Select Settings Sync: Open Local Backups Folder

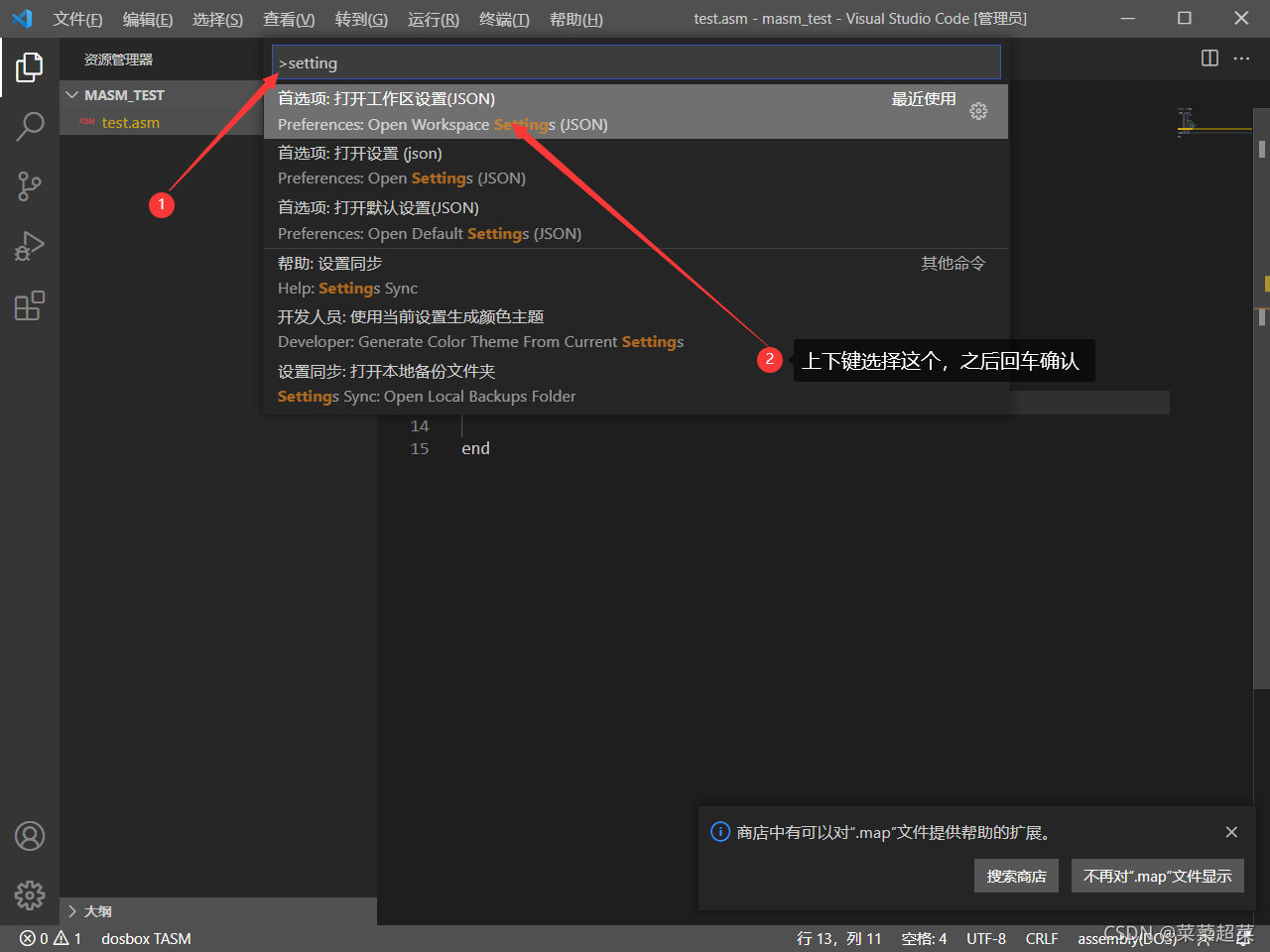click(636, 384)
